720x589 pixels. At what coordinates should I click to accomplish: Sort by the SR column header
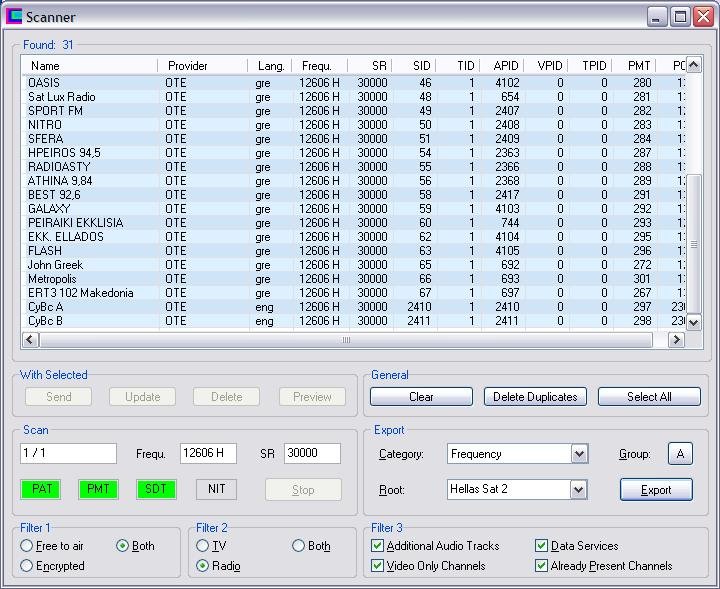click(x=370, y=66)
